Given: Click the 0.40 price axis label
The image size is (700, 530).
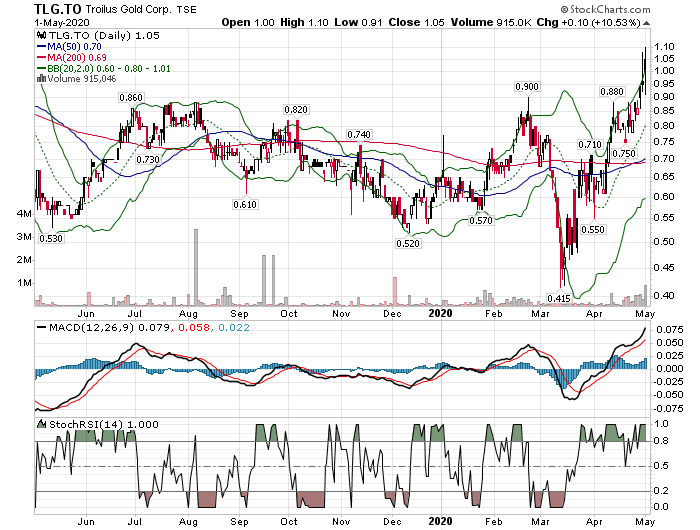Looking at the screenshot, I should click(x=664, y=295).
